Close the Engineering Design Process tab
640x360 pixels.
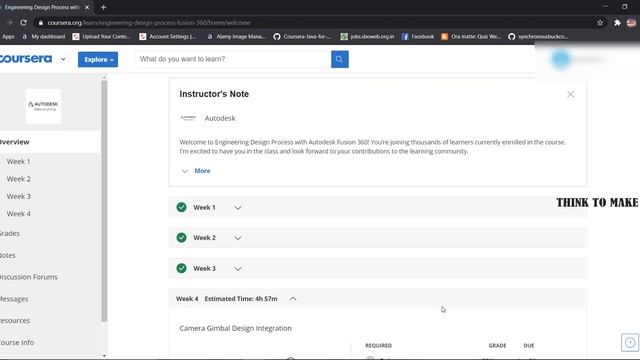(x=87, y=7)
